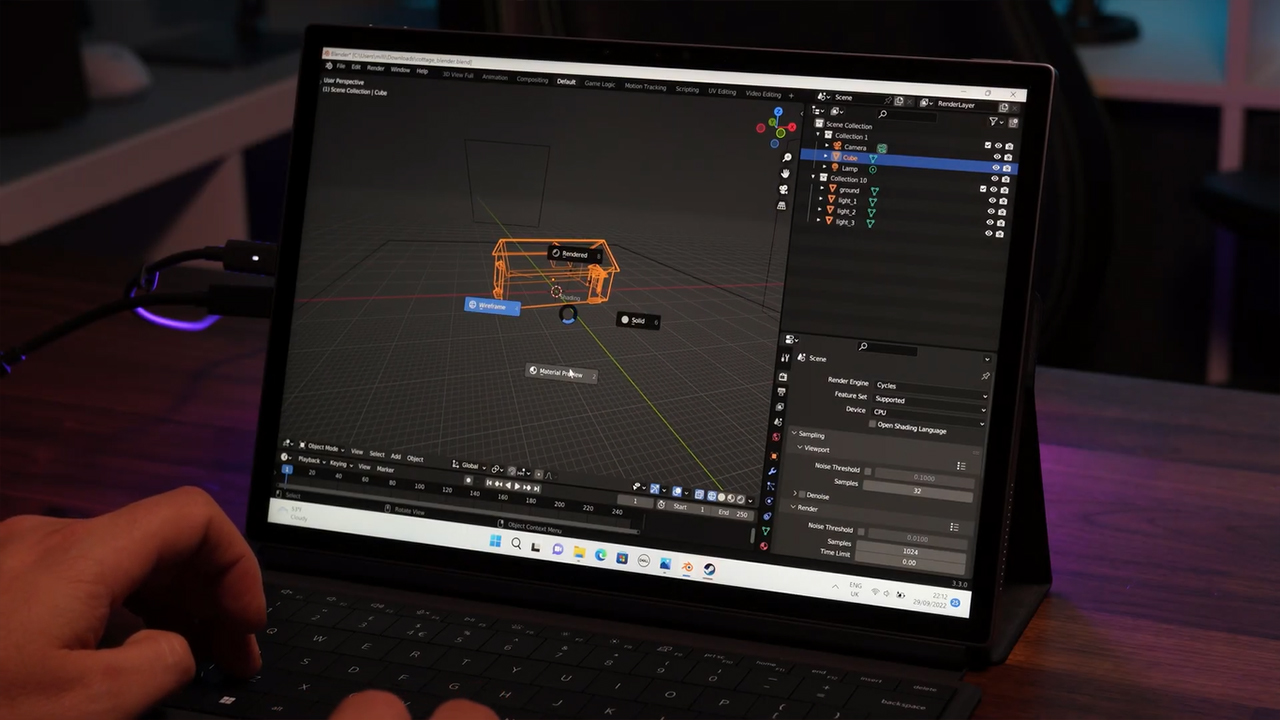Image resolution: width=1280 pixels, height=720 pixels.
Task: Adjust the render Samples 1024 field
Action: (911, 551)
